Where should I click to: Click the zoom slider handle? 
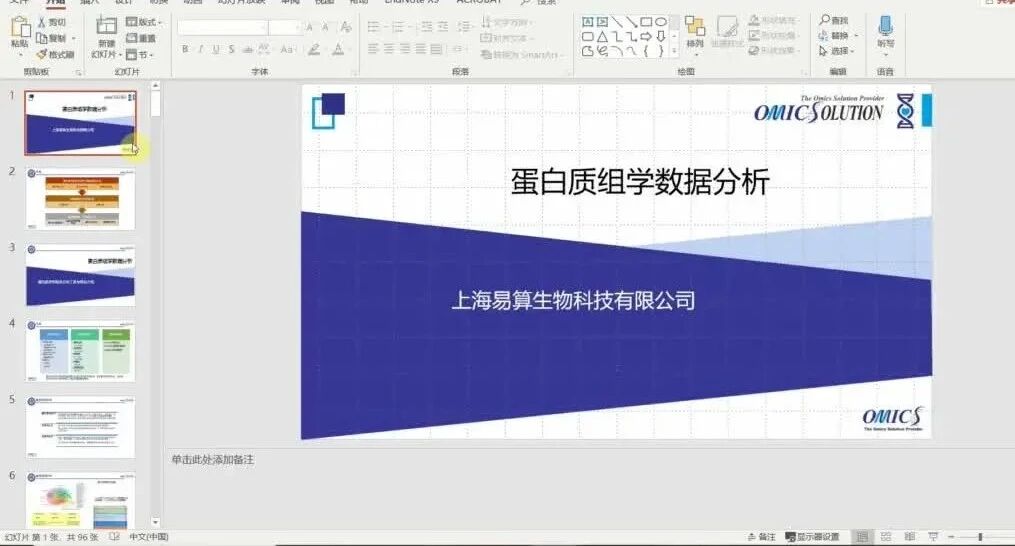coord(981,537)
